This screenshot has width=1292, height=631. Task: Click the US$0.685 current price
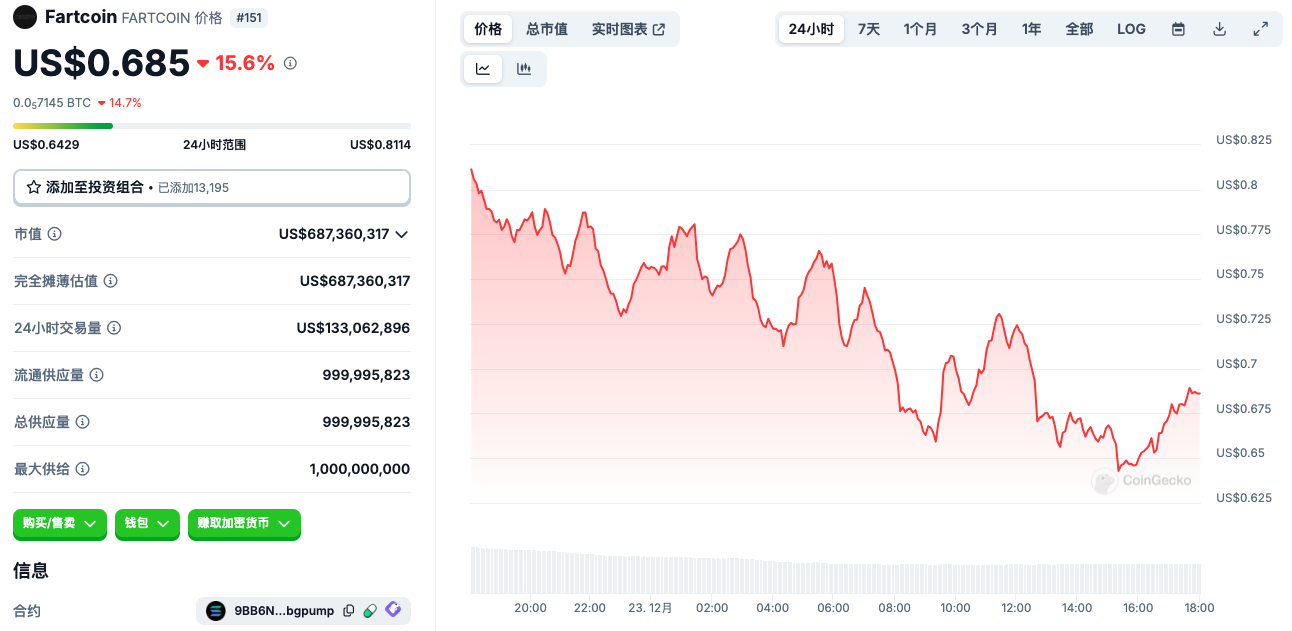click(x=101, y=63)
